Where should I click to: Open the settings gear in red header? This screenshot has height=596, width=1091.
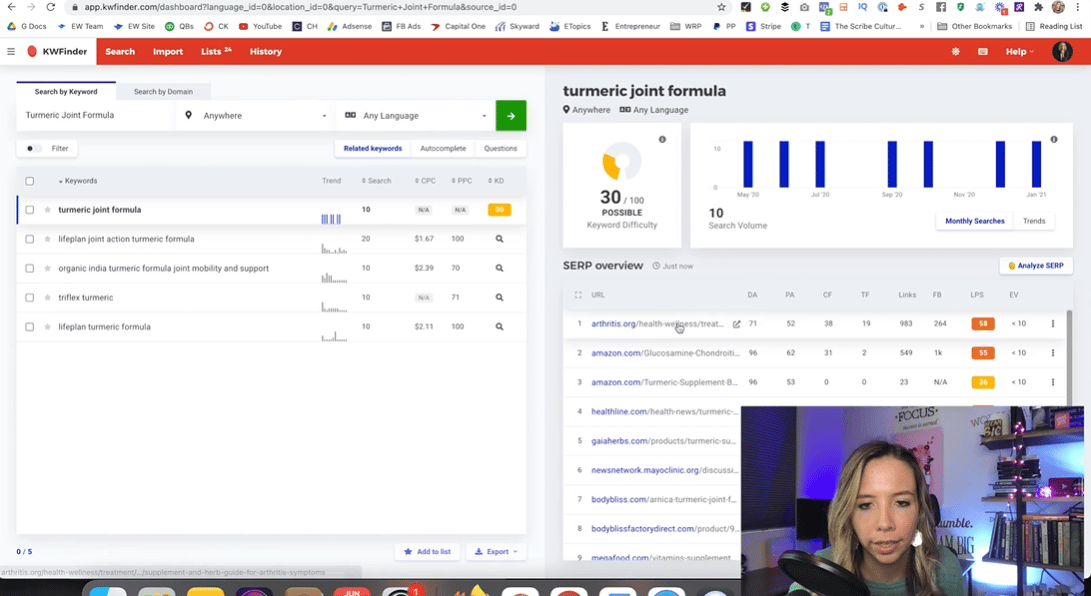click(955, 51)
